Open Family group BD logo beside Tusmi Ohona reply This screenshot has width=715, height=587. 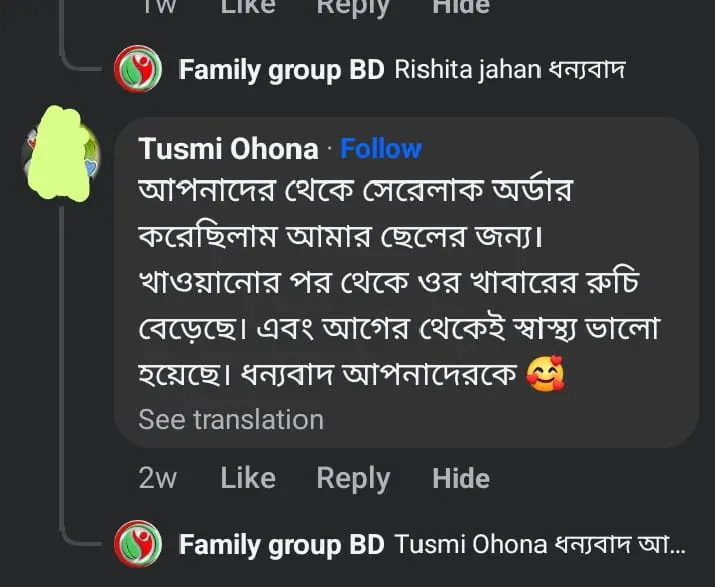(x=137, y=545)
